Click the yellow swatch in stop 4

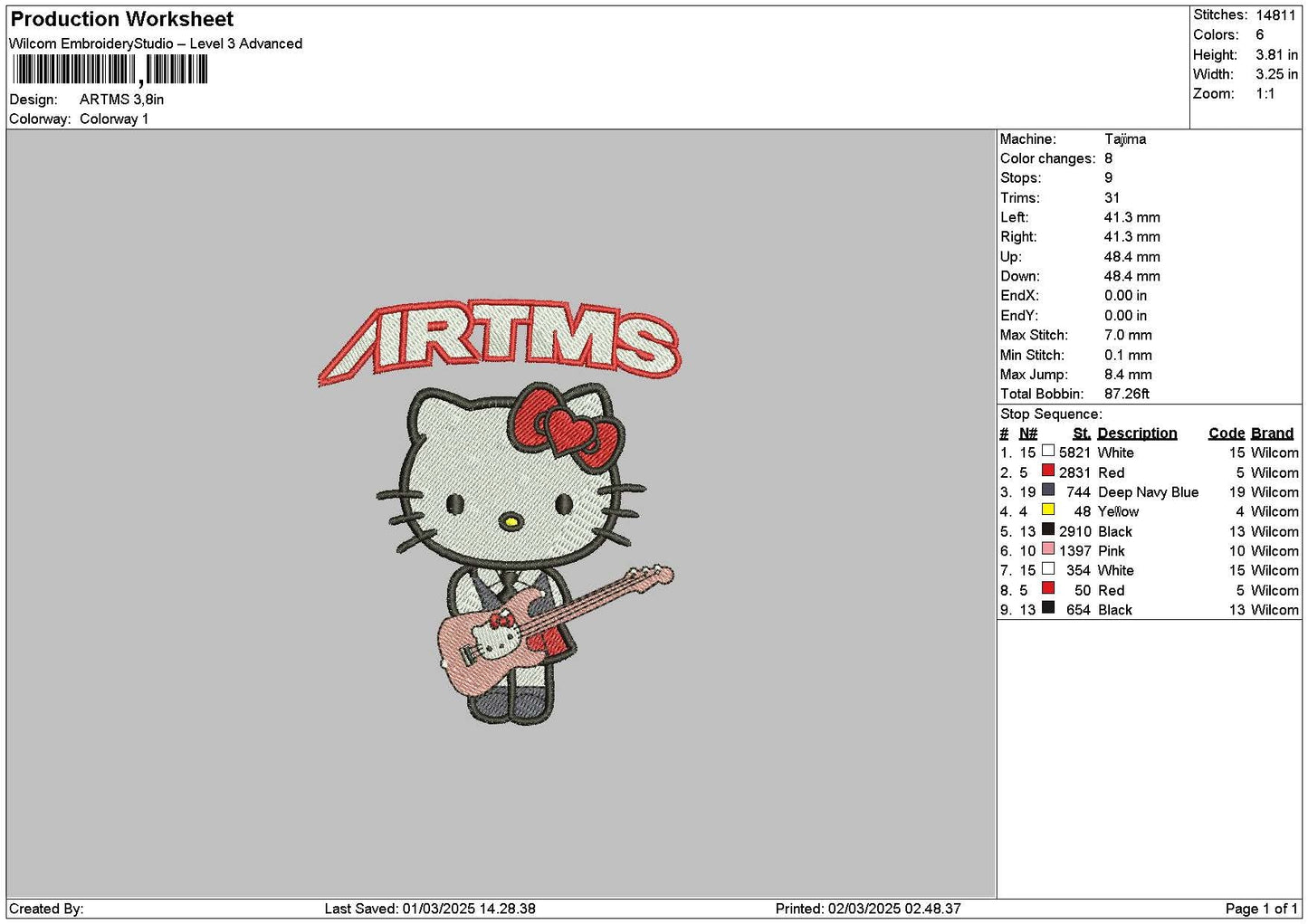[1048, 510]
